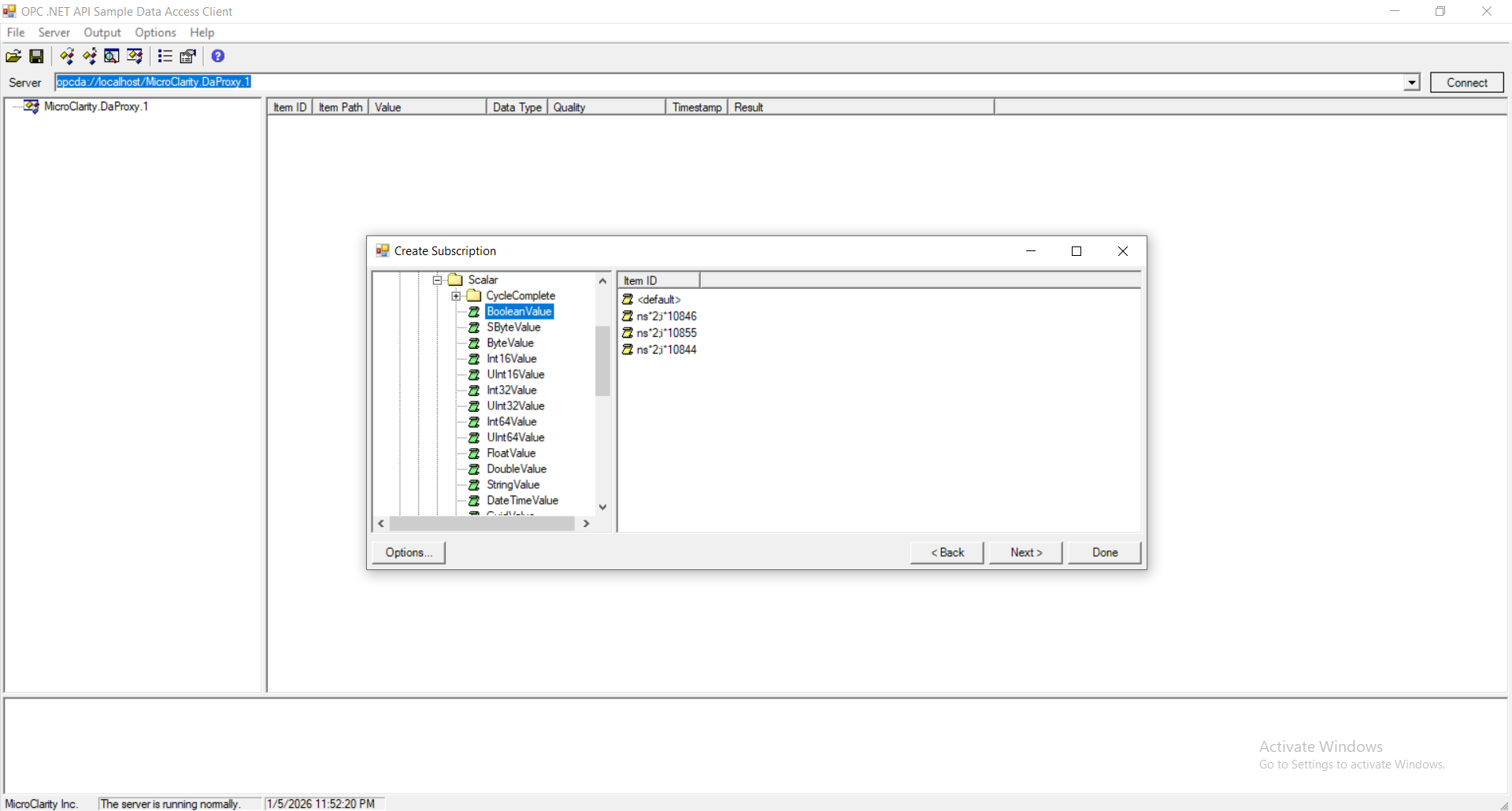Image resolution: width=1512 pixels, height=811 pixels.
Task: Save the current configuration
Action: [x=35, y=56]
